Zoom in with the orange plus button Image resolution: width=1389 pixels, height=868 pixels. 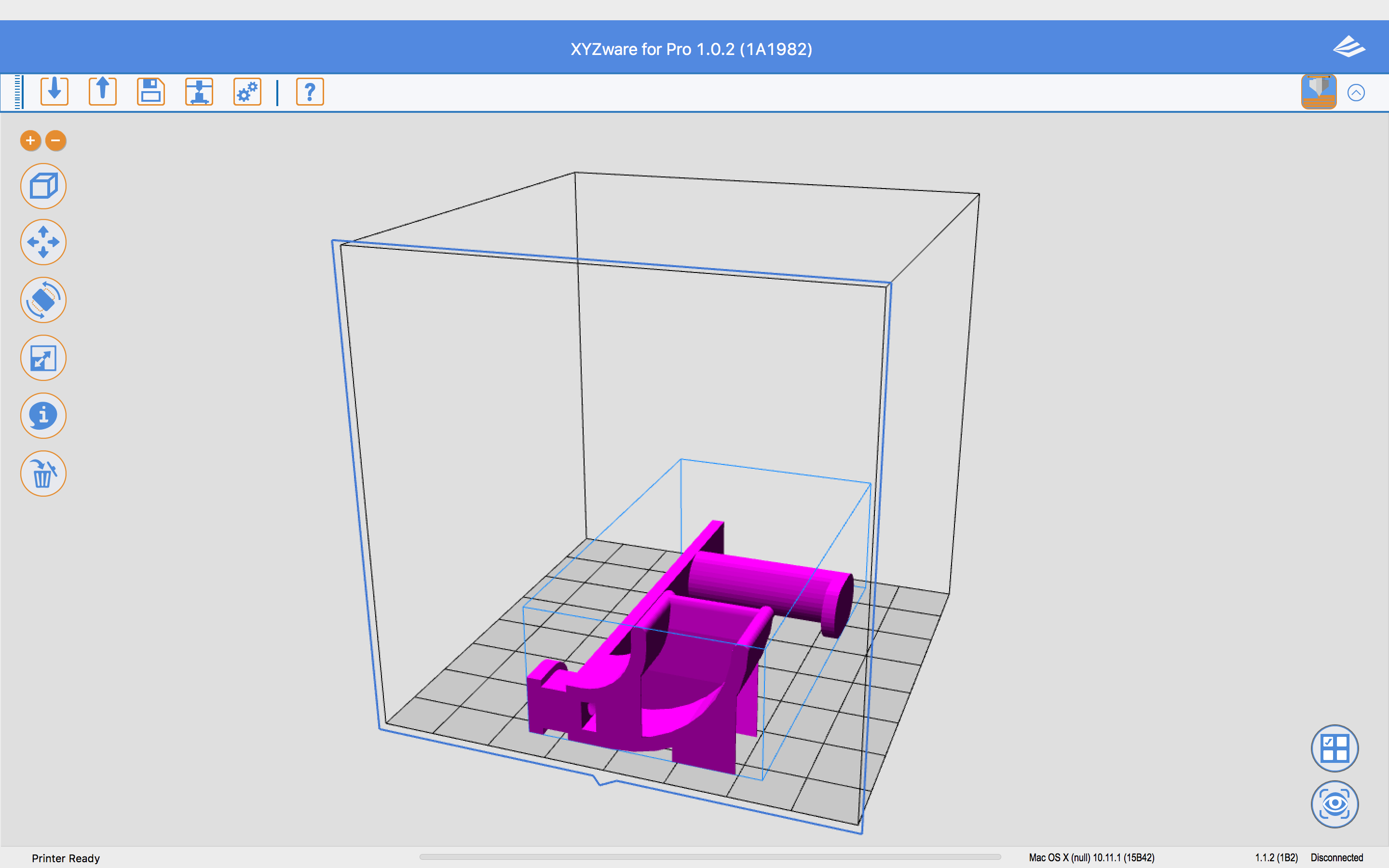(x=30, y=141)
